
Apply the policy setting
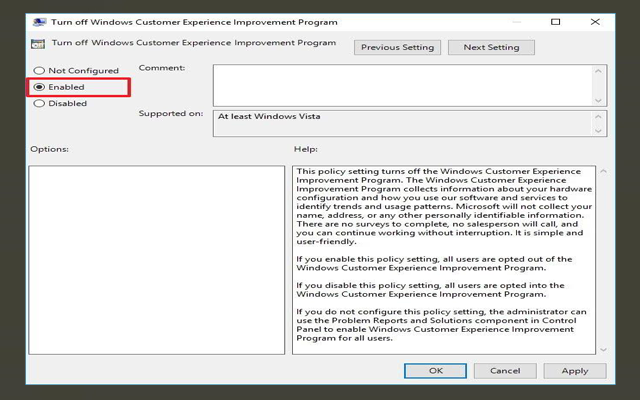tap(575, 370)
